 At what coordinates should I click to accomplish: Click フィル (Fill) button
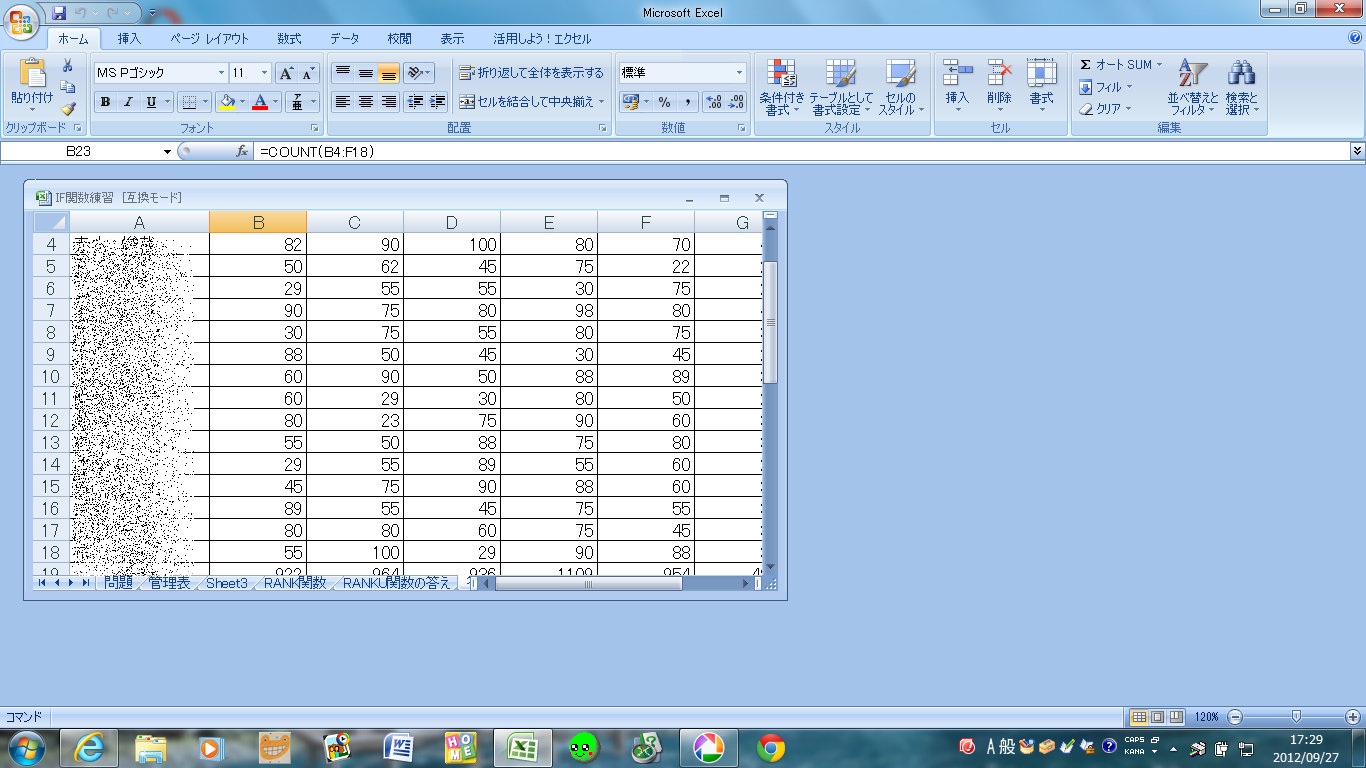pyautogui.click(x=1106, y=87)
